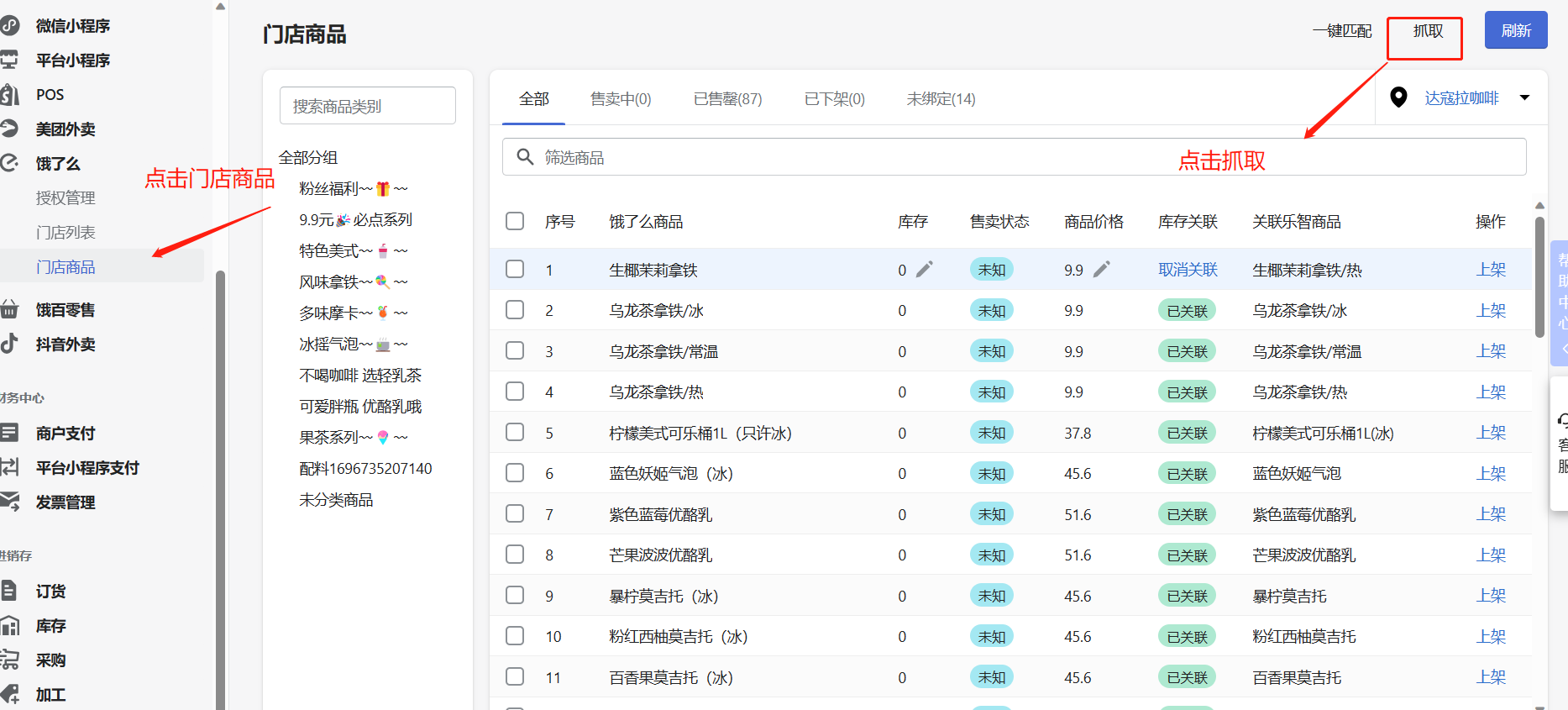Select checkbox for 乌龙茶拿铁/常温 row

pos(515,350)
